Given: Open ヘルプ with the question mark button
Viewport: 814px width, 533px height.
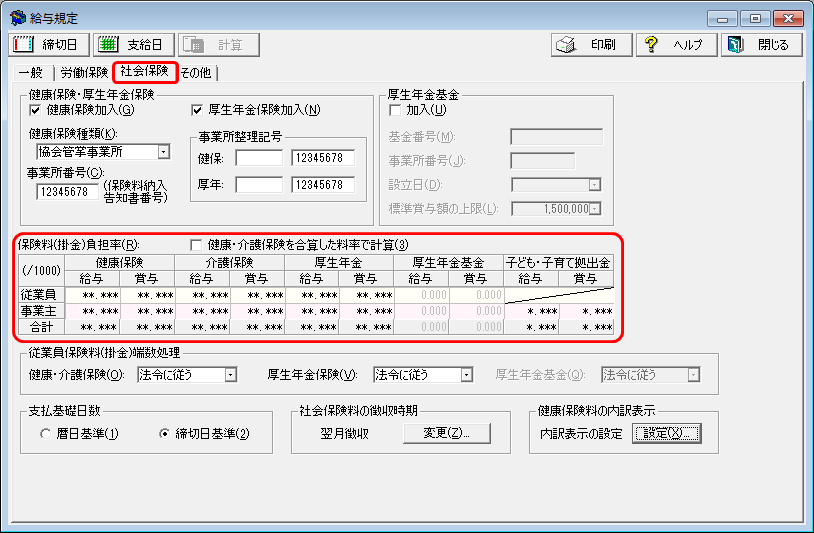Looking at the screenshot, I should (677, 45).
